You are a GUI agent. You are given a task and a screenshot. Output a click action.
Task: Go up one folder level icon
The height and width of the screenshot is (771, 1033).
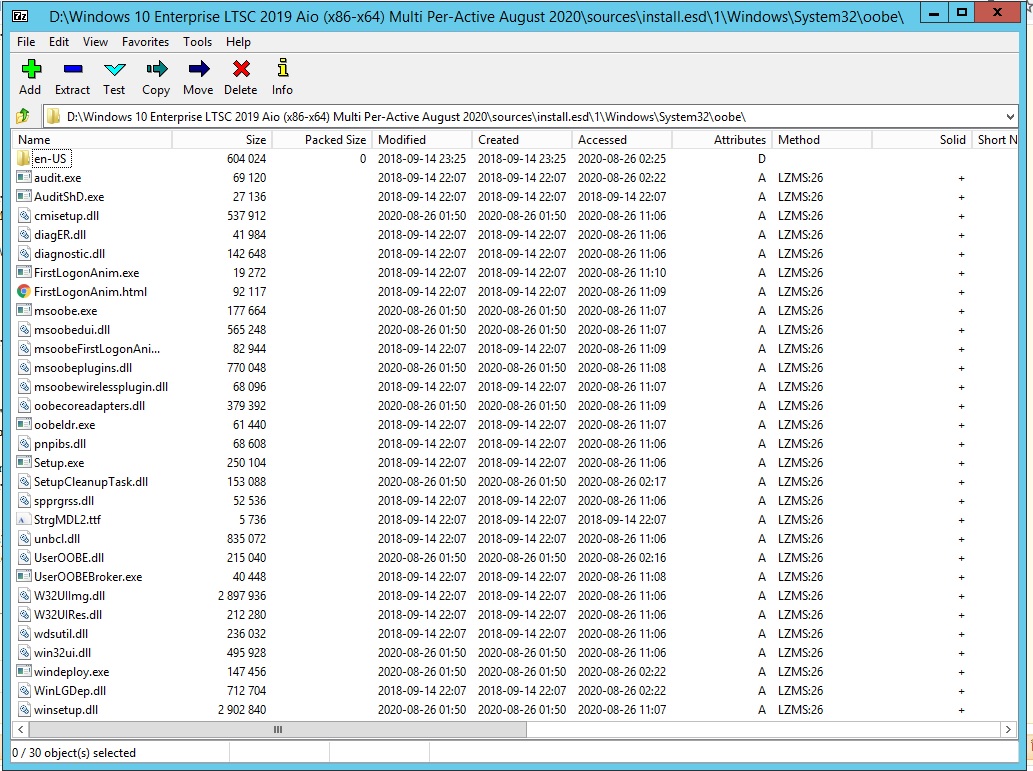23,117
